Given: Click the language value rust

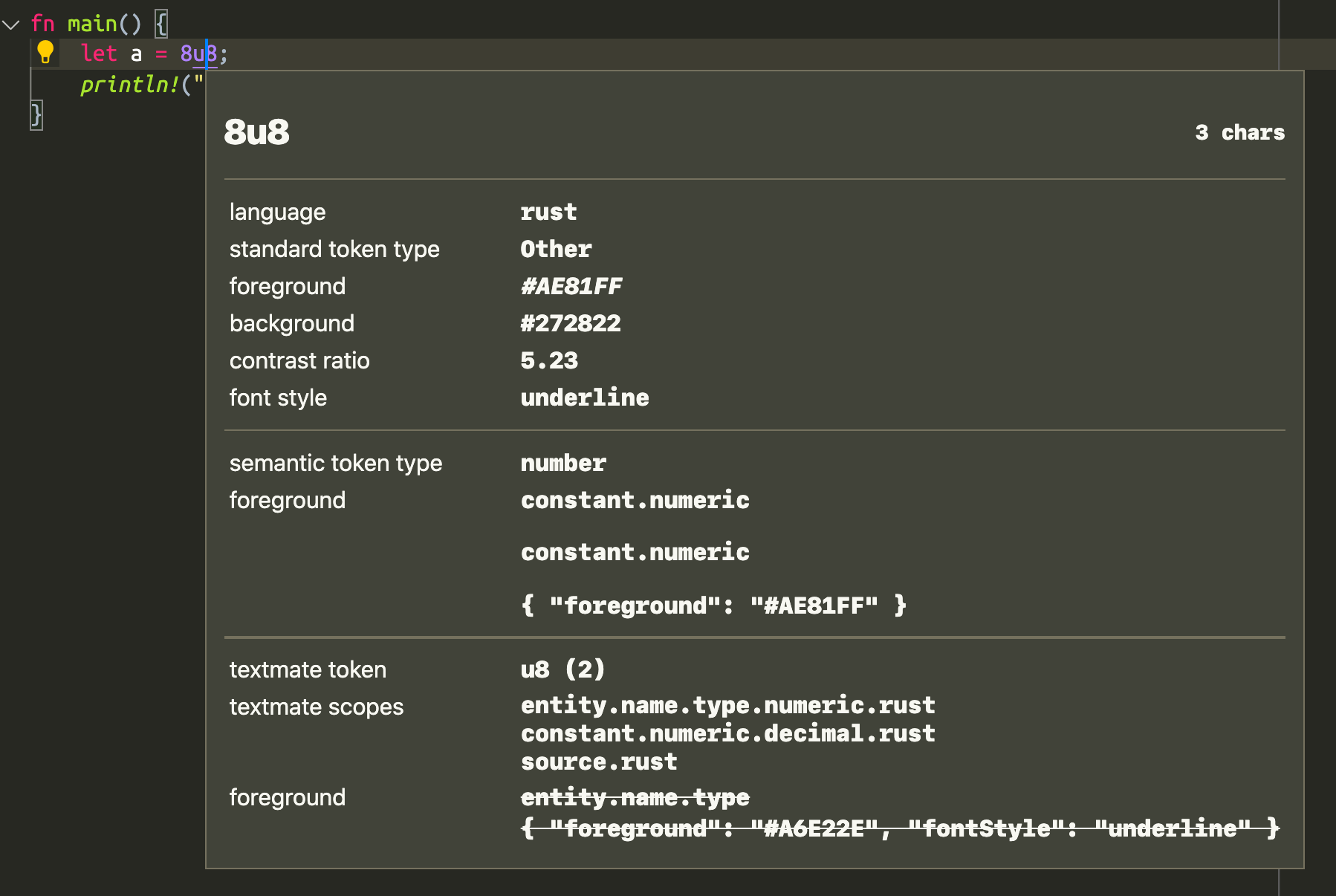Looking at the screenshot, I should (x=549, y=212).
